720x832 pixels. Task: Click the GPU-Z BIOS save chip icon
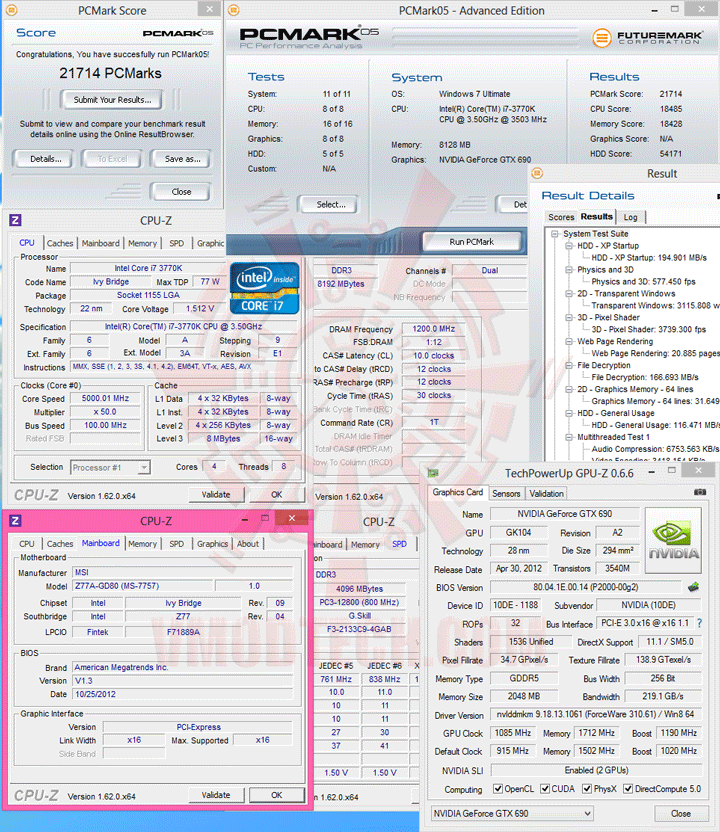pyautogui.click(x=693, y=587)
